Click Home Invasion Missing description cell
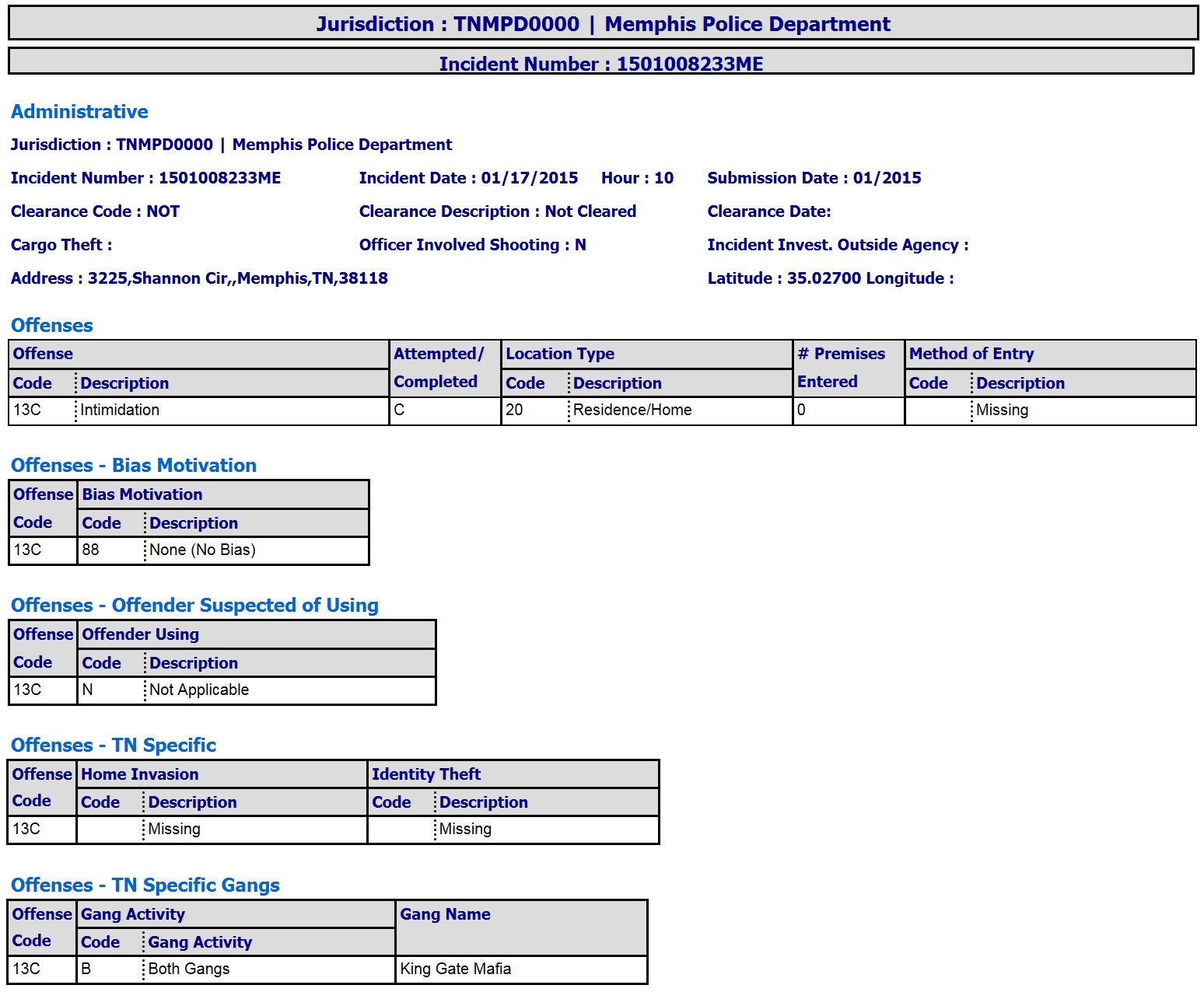Image resolution: width=1204 pixels, height=999 pixels. point(255,830)
